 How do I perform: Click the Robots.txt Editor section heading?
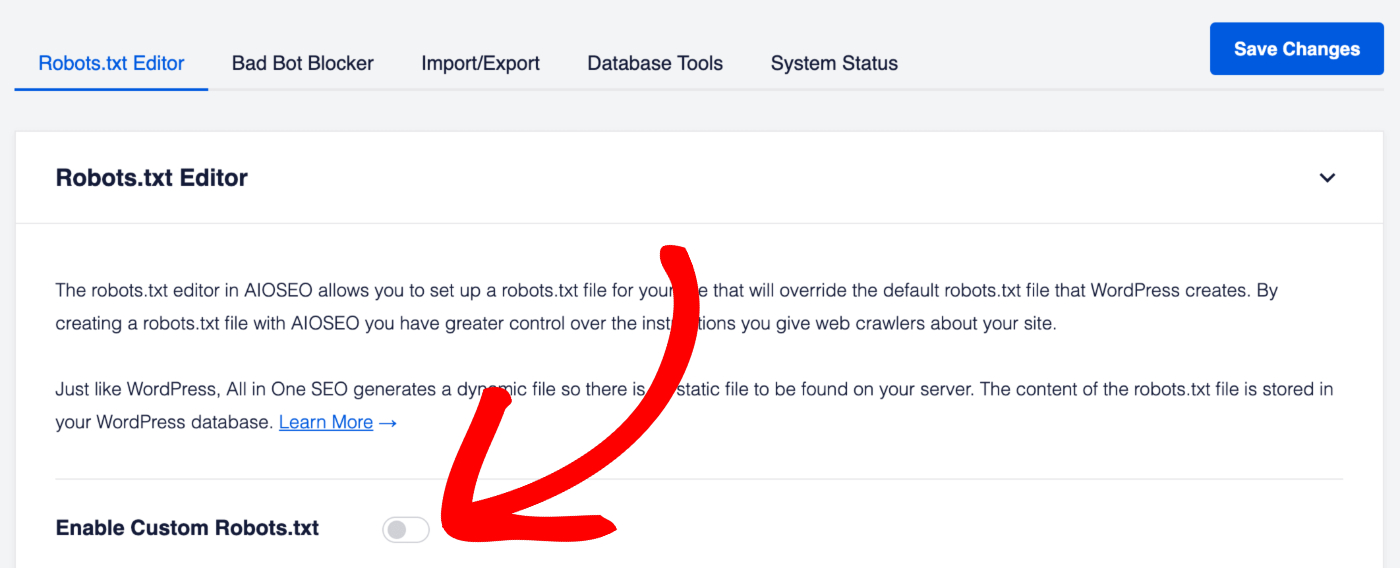point(152,178)
